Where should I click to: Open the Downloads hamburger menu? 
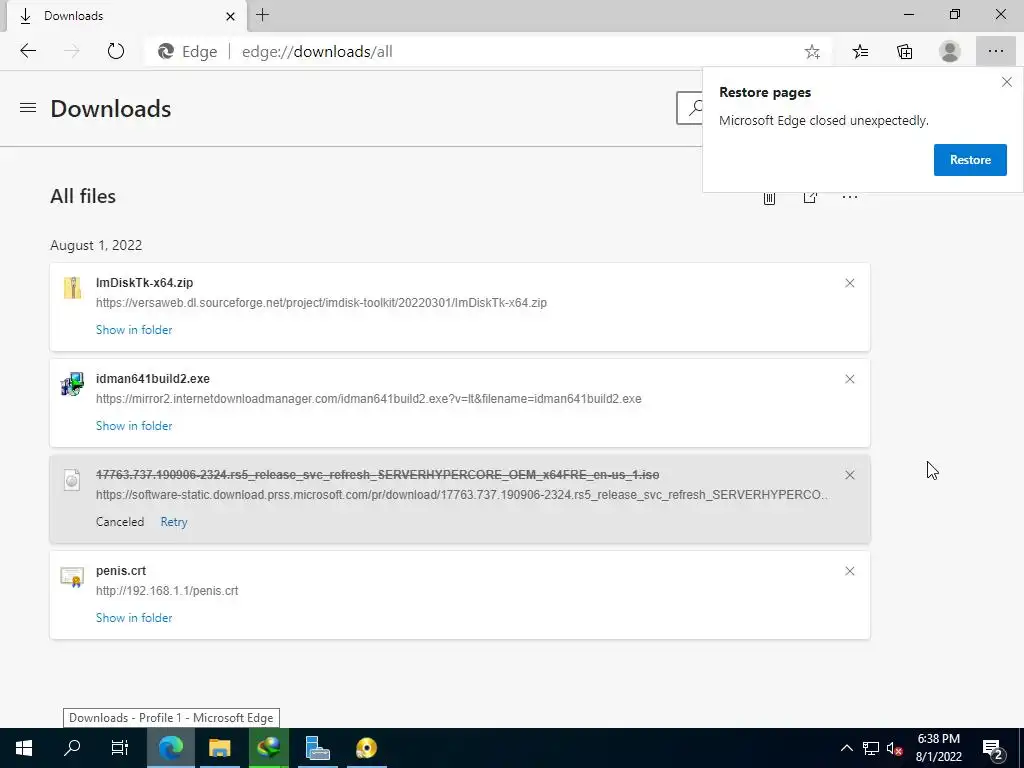[x=28, y=108]
